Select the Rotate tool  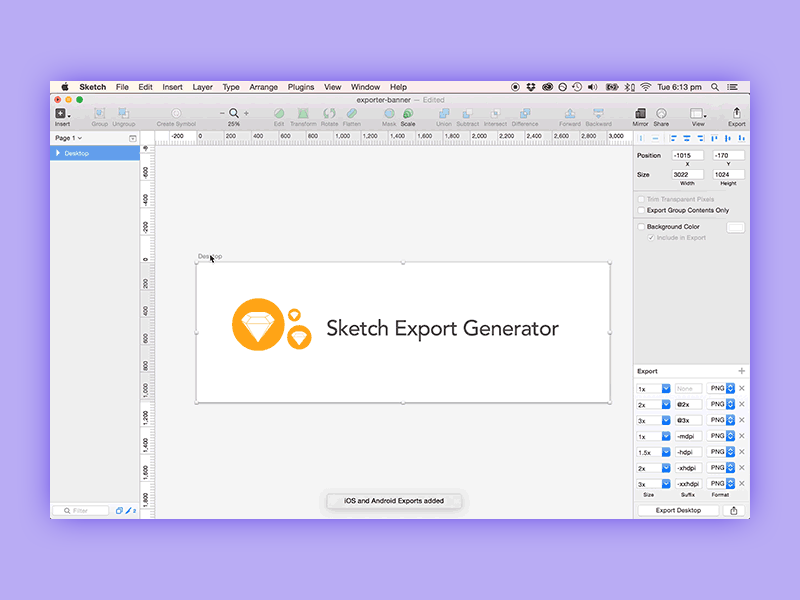[329, 114]
